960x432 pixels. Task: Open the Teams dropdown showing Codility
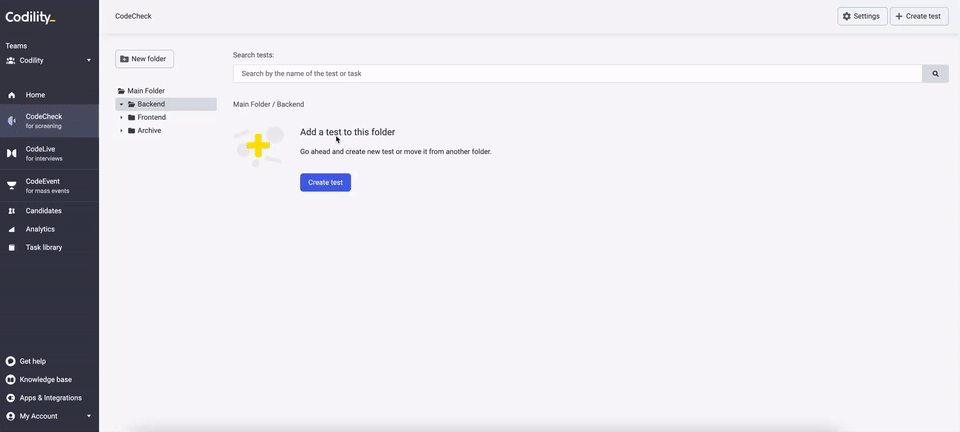pyautogui.click(x=49, y=61)
